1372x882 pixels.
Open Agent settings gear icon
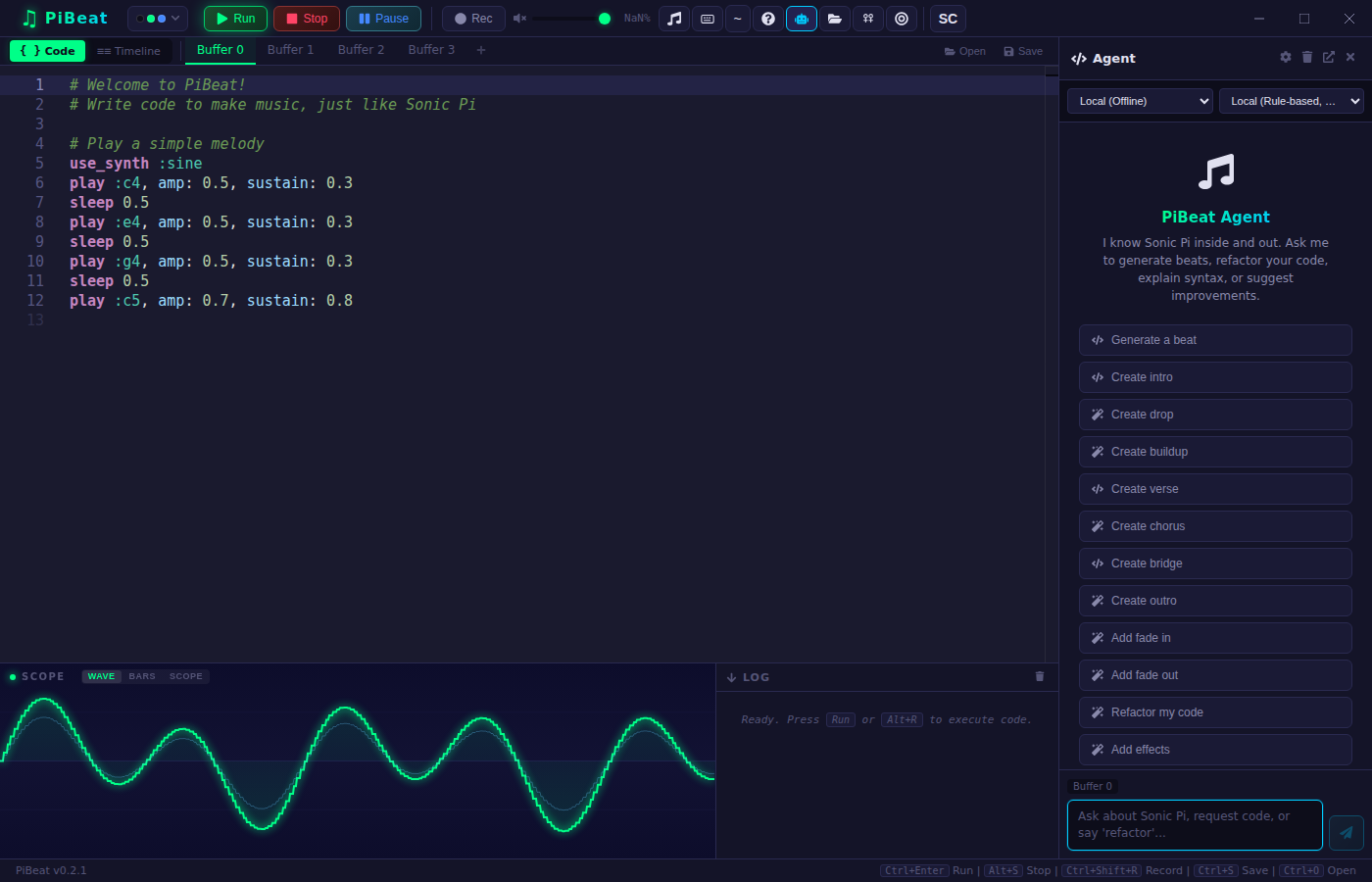click(1286, 58)
